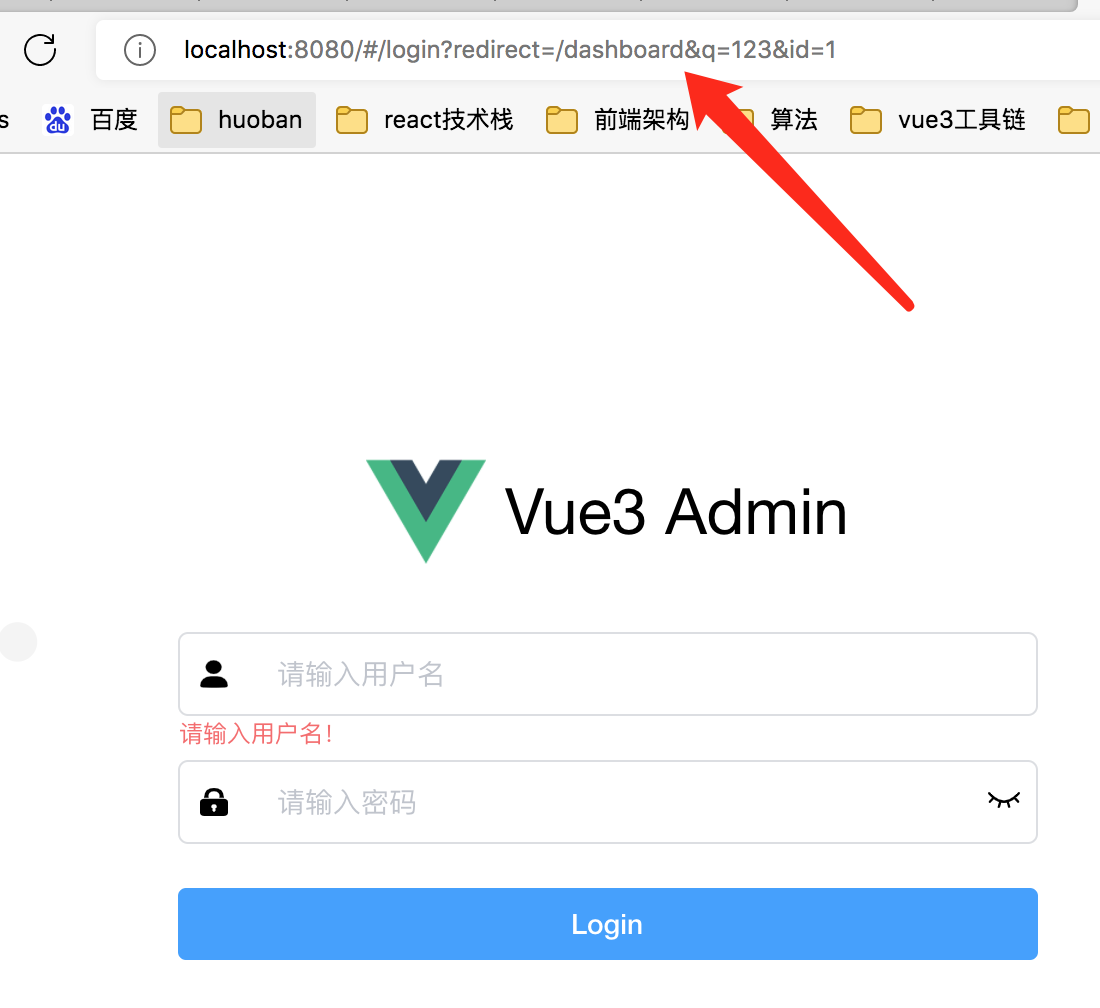The height and width of the screenshot is (1008, 1100).
Task: Click the Vue3 Admin title text
Action: pos(676,512)
